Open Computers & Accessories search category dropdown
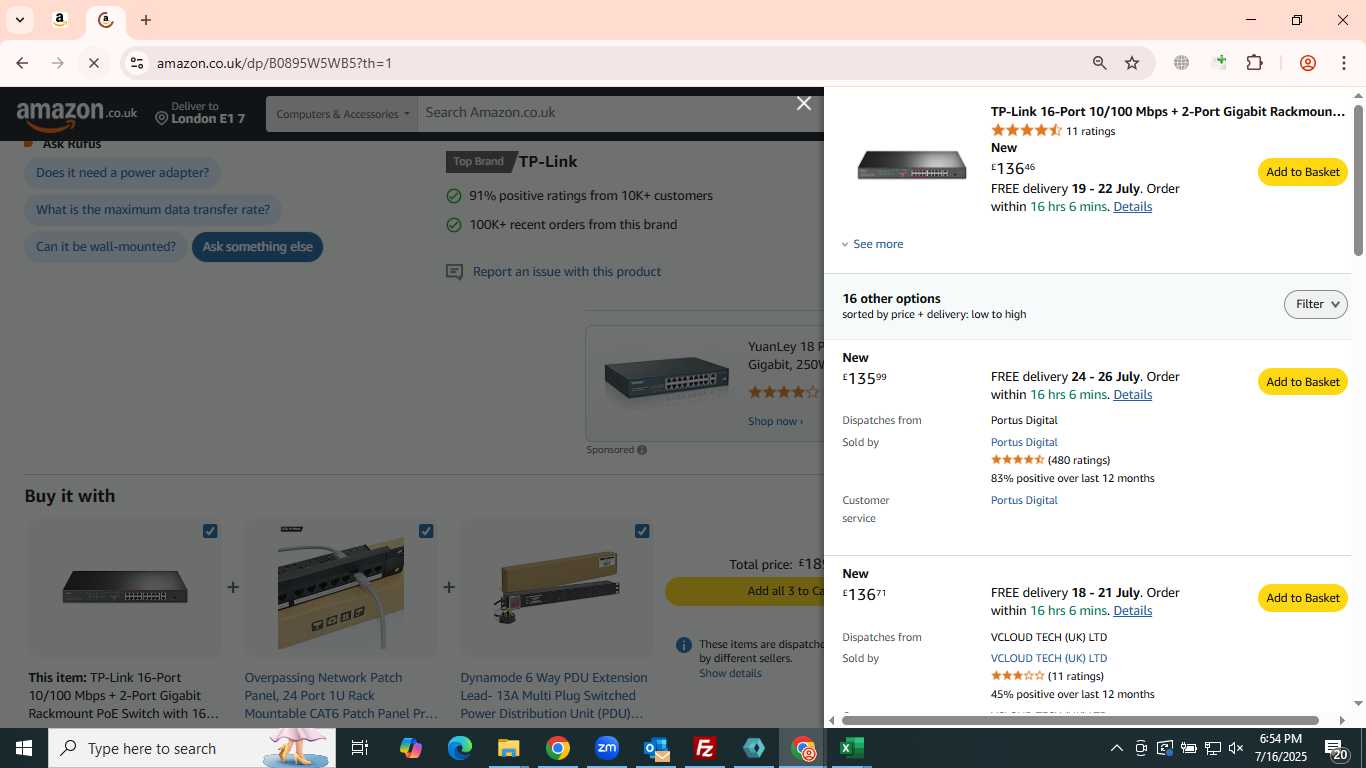Screen dimensions: 1366x768 [x=342, y=114]
